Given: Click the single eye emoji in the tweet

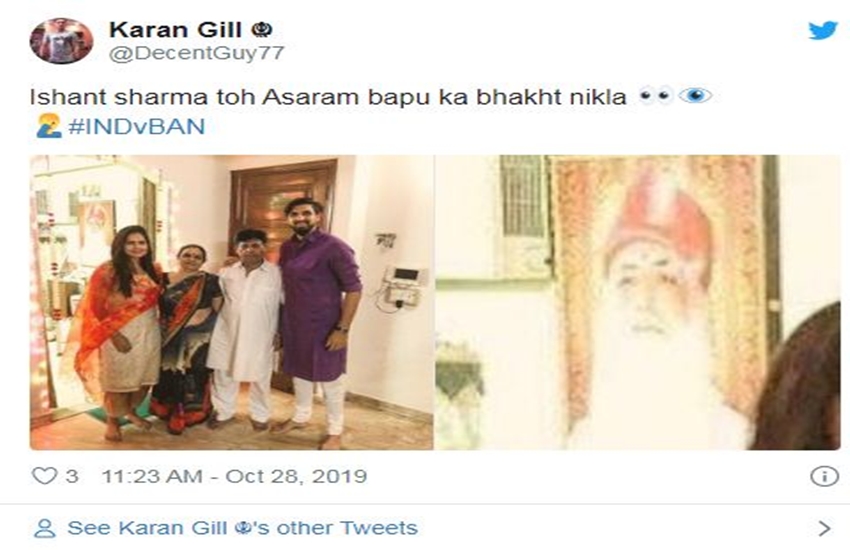Looking at the screenshot, I should [695, 96].
